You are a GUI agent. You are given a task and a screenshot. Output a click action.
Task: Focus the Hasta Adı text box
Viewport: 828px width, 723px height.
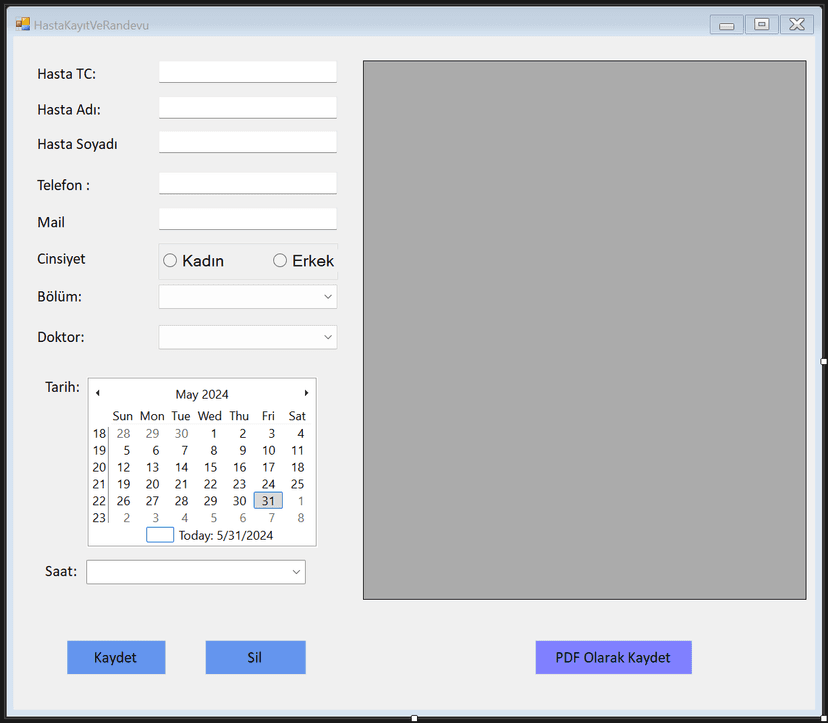[x=248, y=108]
